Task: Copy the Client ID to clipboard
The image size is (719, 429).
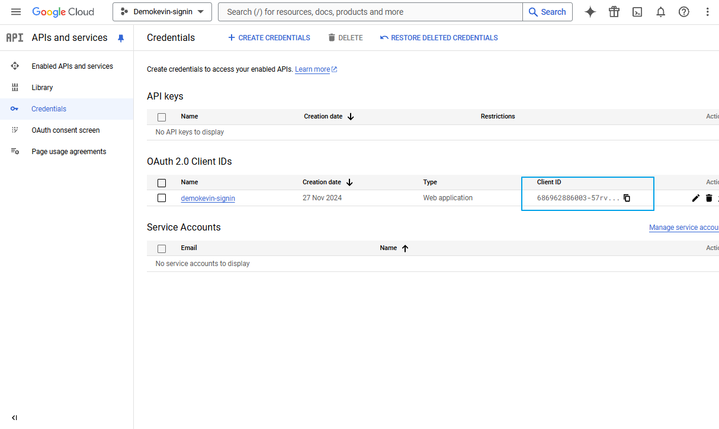Action: [x=626, y=198]
